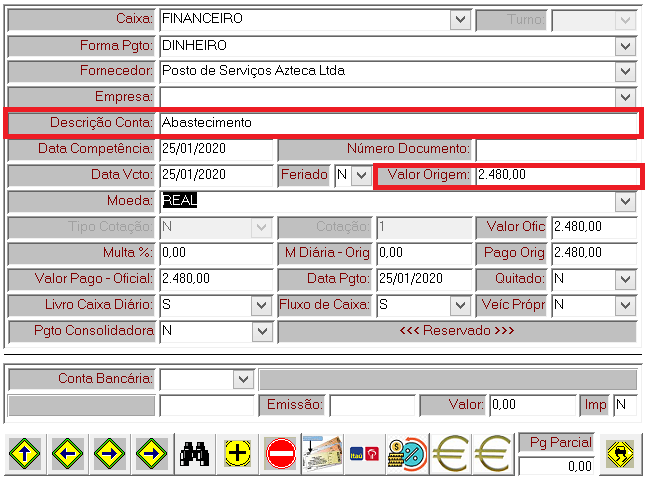The height and width of the screenshot is (481, 652).
Task: Click the yellow up-arrow navigation icon
Action: point(23,454)
